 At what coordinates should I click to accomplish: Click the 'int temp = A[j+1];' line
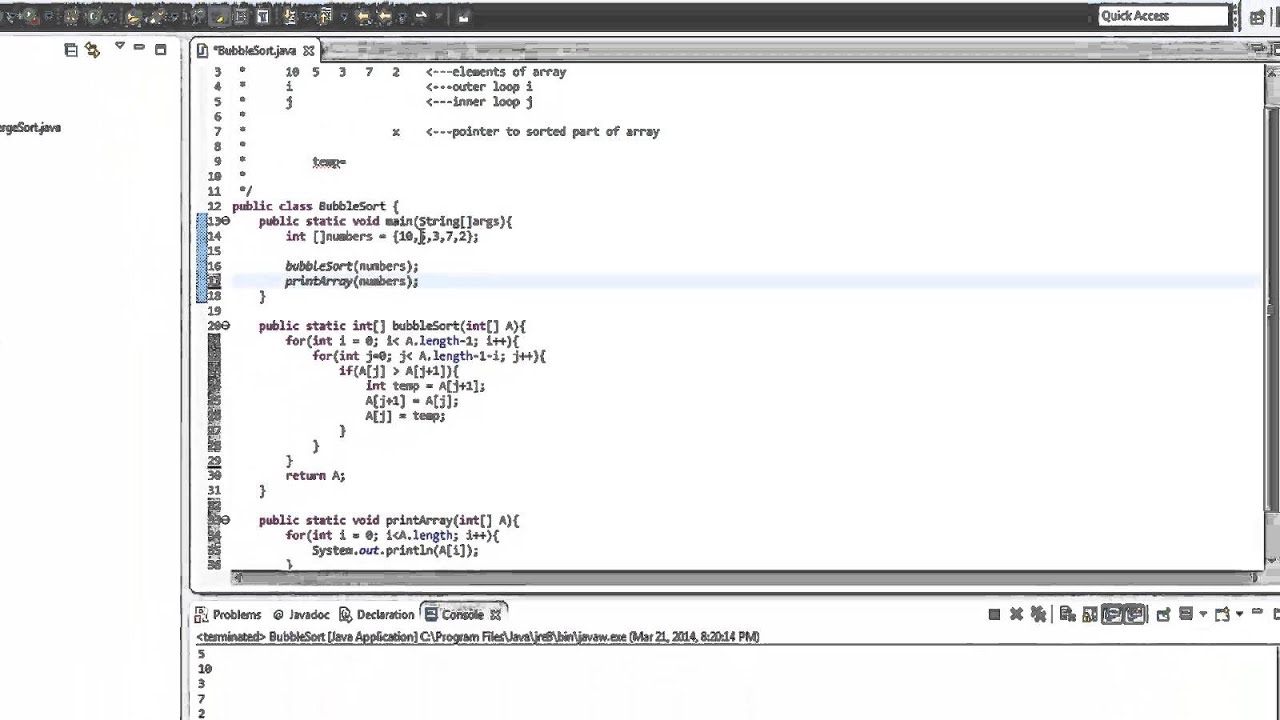point(425,386)
